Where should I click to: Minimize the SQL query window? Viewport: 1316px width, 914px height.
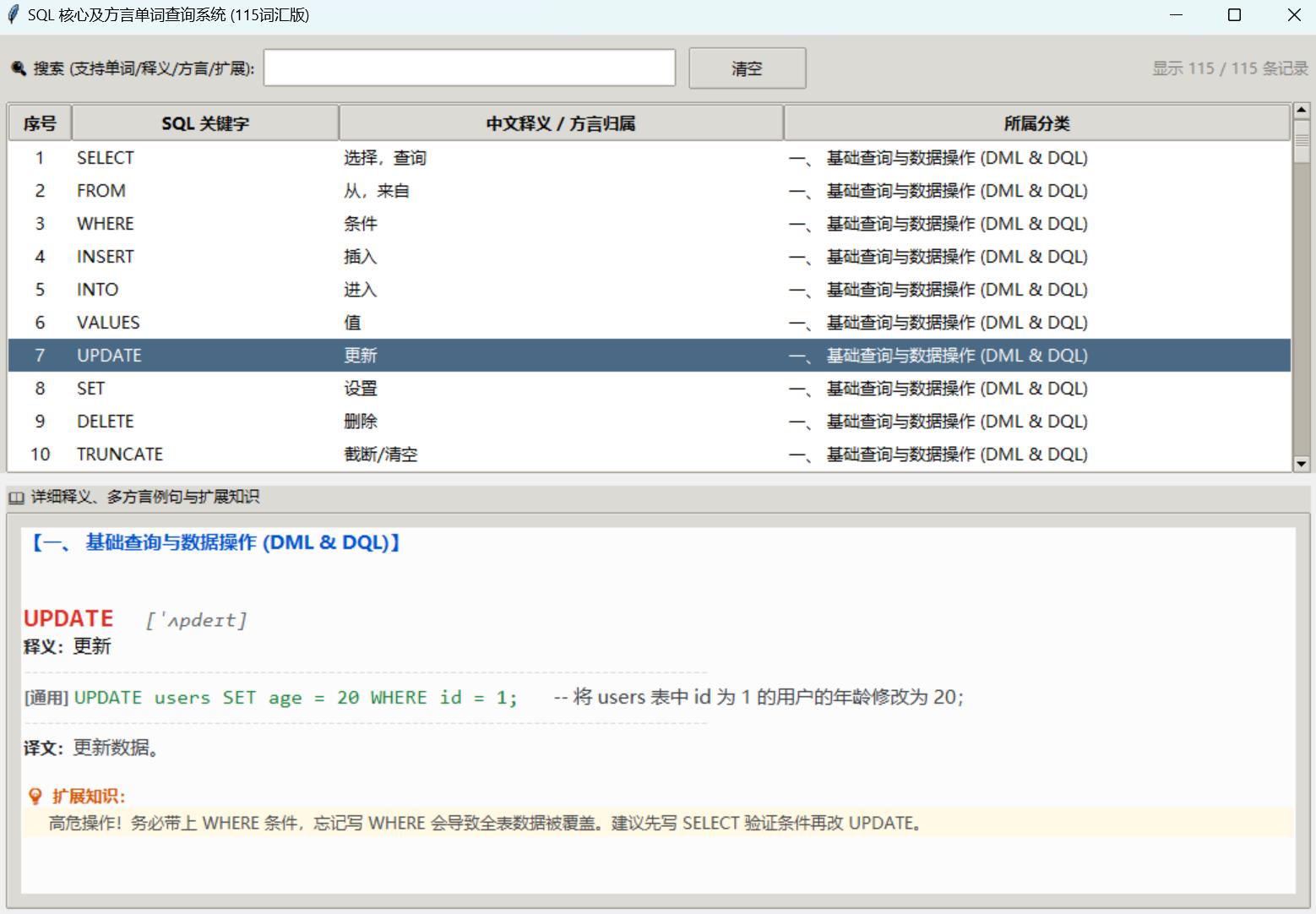pyautogui.click(x=1177, y=15)
